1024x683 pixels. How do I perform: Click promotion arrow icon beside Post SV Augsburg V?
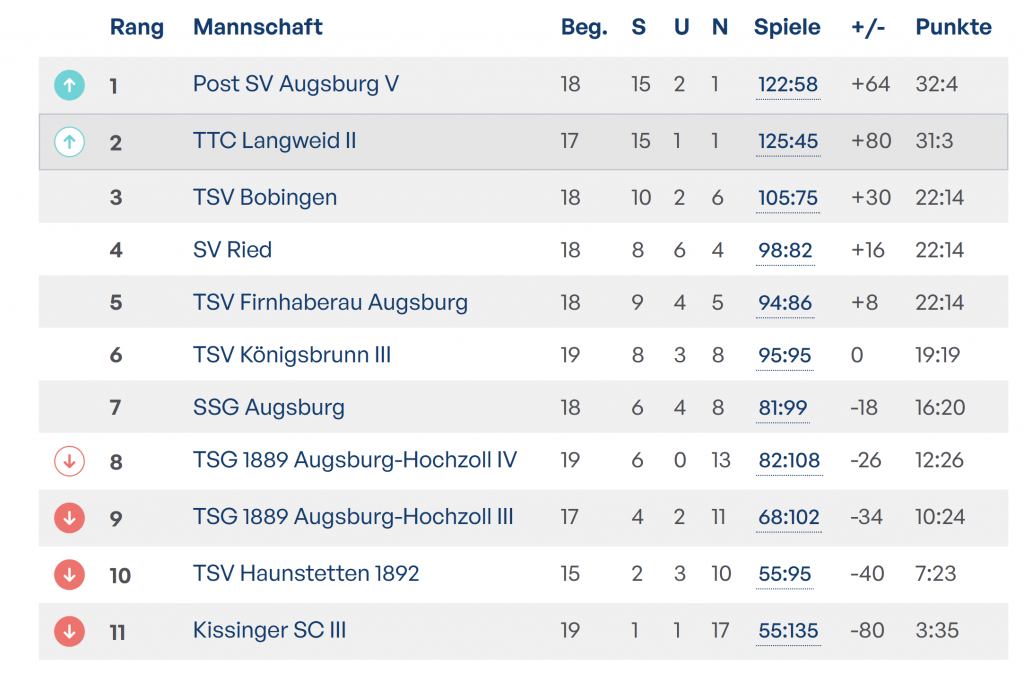coord(69,85)
